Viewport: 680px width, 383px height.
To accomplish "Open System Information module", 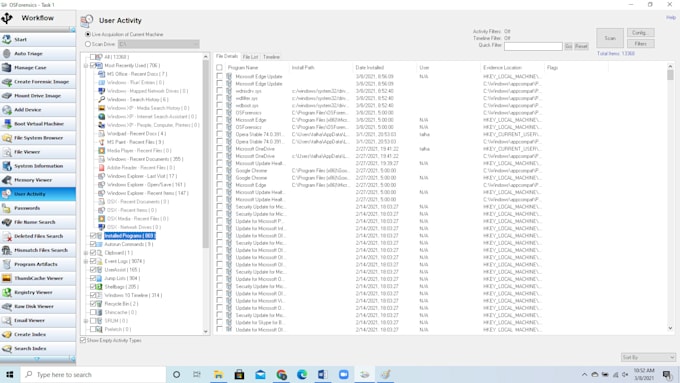I will 38,166.
